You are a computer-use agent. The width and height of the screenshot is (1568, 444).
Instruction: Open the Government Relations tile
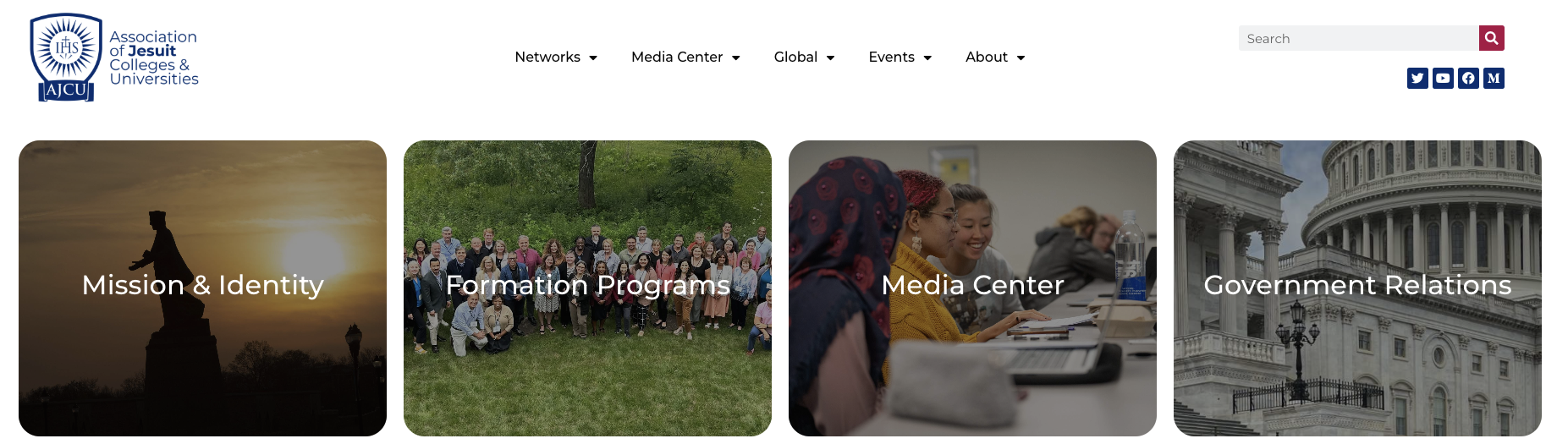[x=1357, y=288]
